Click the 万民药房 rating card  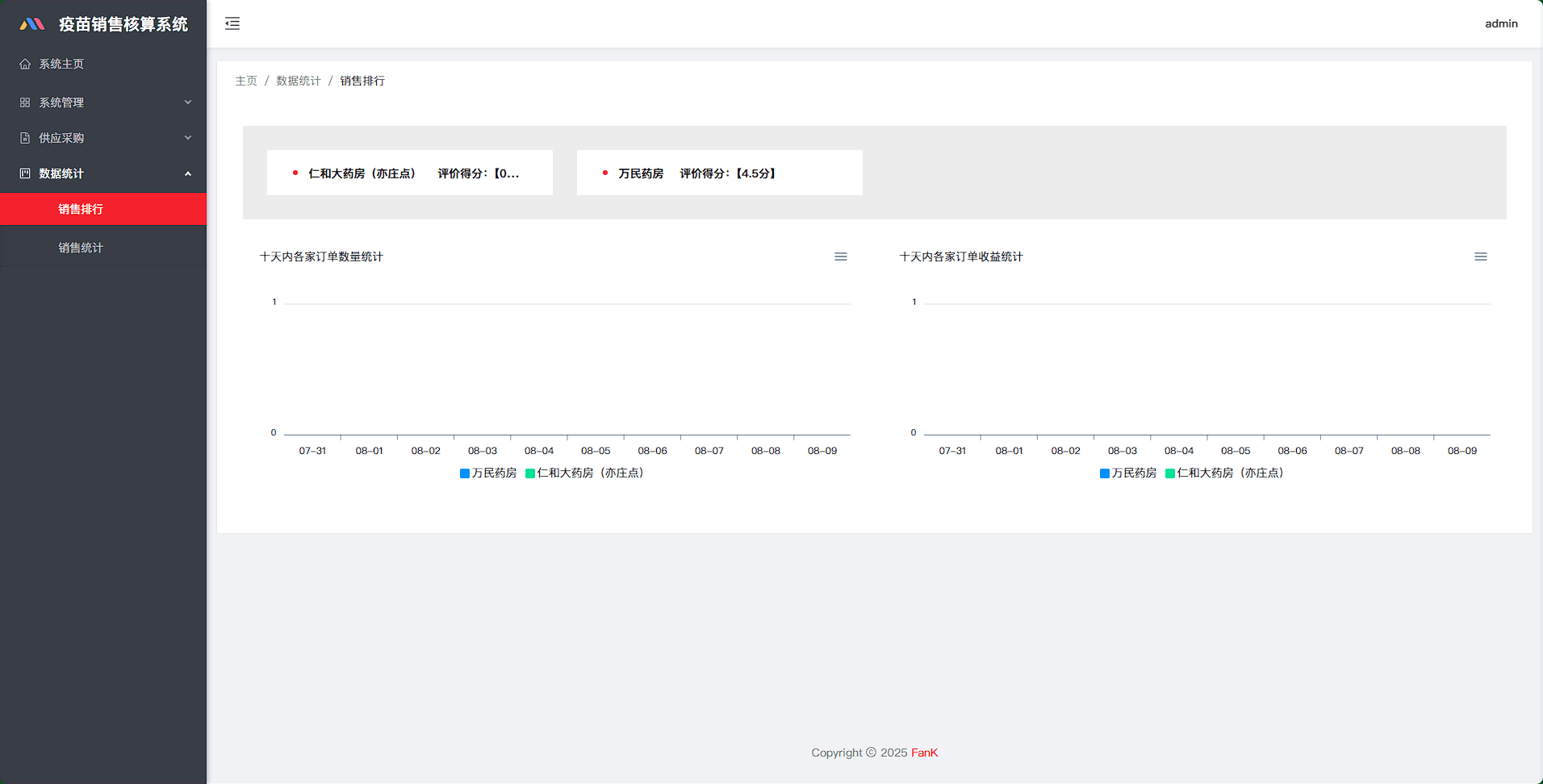click(x=719, y=173)
